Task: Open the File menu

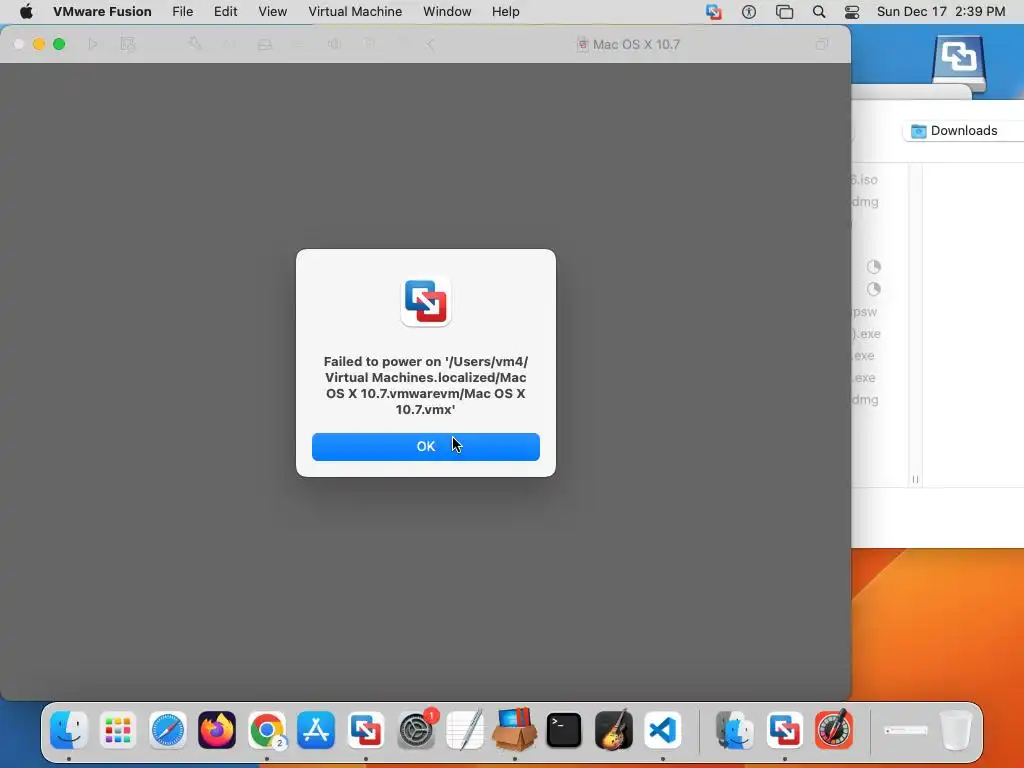Action: [182, 12]
